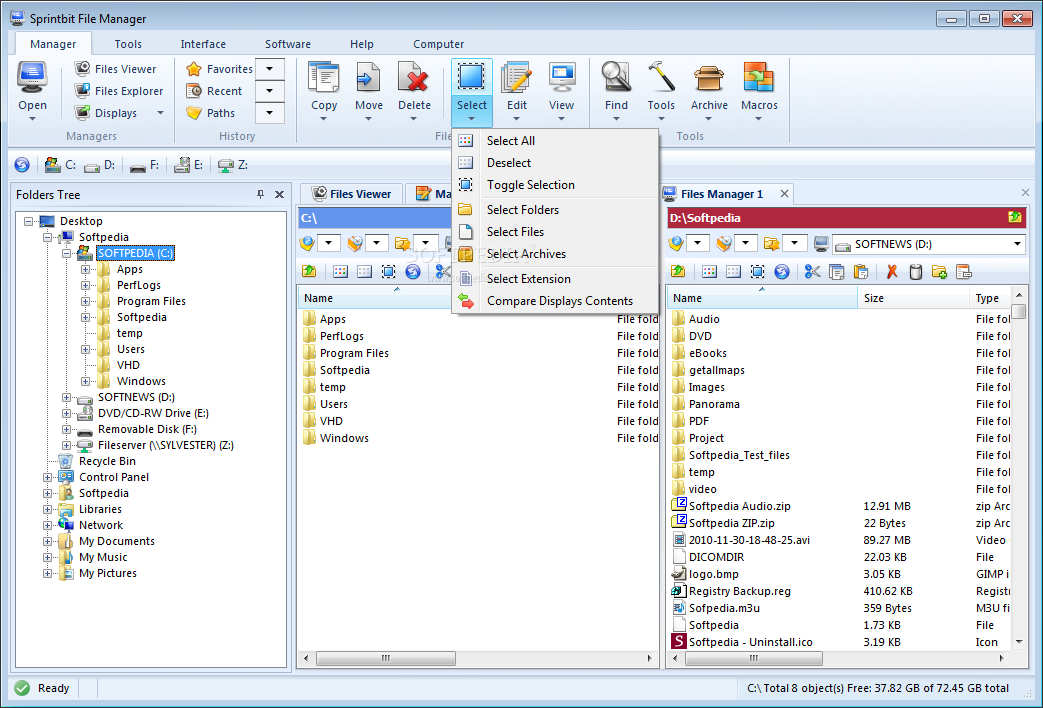
Task: Switch to the Tools ribbon tab
Action: (128, 44)
